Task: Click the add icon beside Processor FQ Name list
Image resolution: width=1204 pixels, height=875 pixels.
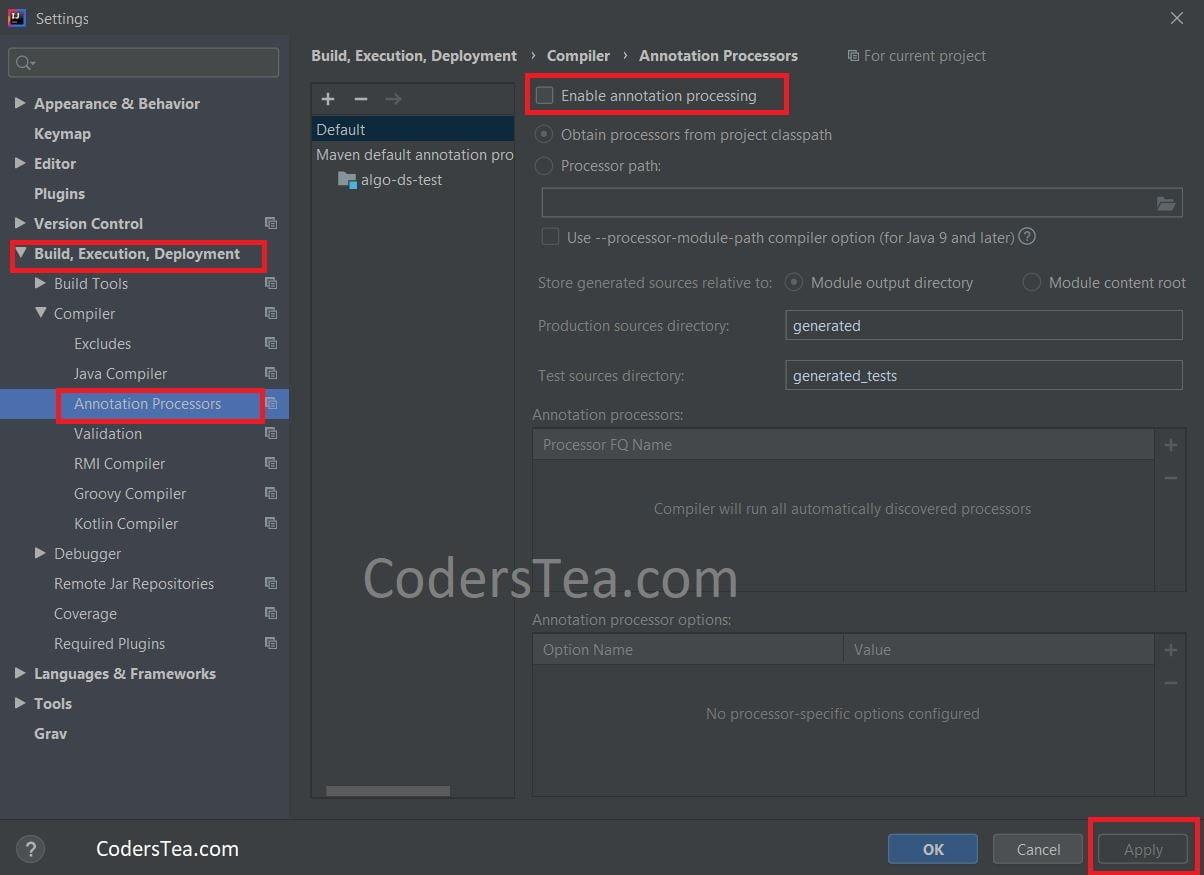Action: click(1170, 445)
